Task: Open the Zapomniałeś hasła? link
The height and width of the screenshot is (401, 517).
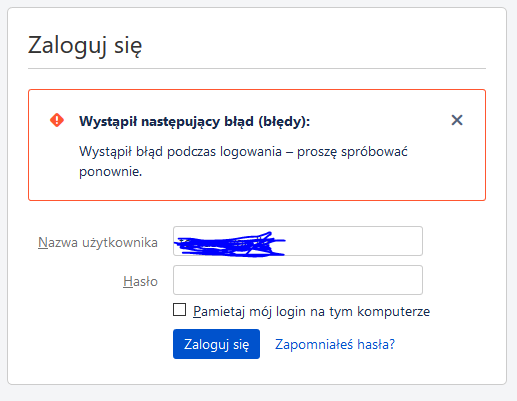Action: [x=335, y=344]
